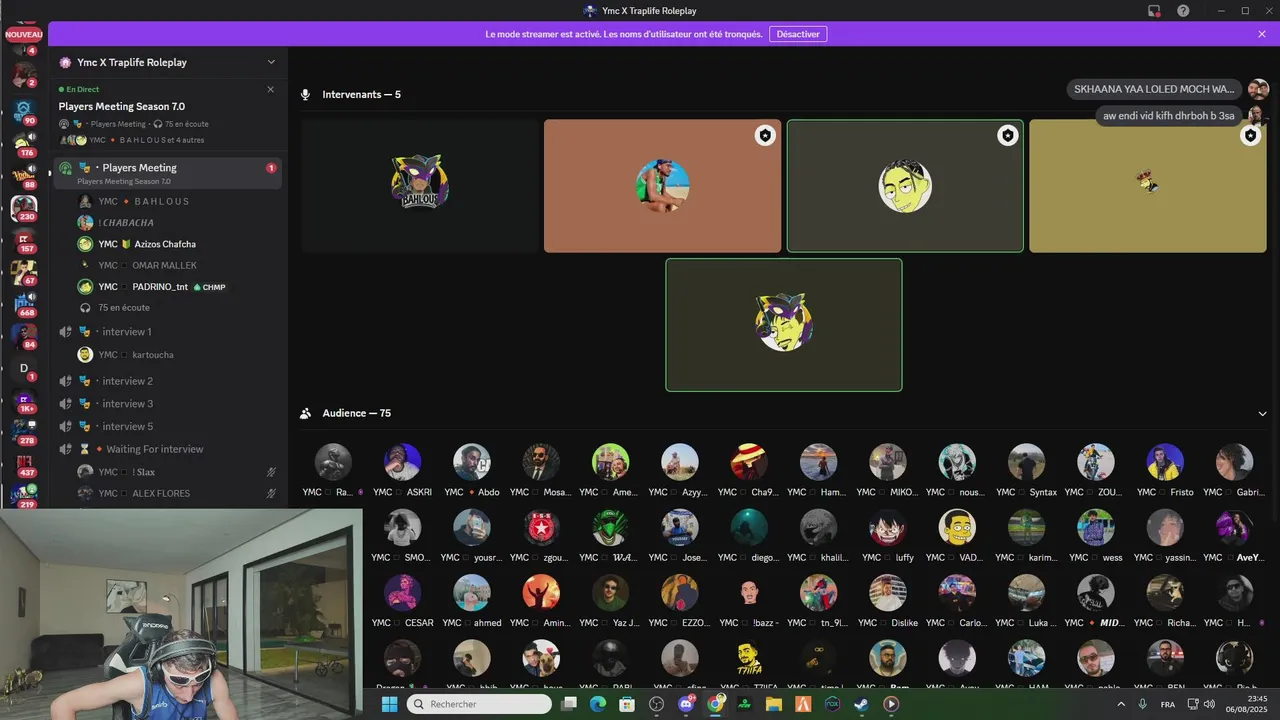Click the '75 en écoute' listeners row
The width and height of the screenshot is (1280, 720).
[x=177, y=308]
